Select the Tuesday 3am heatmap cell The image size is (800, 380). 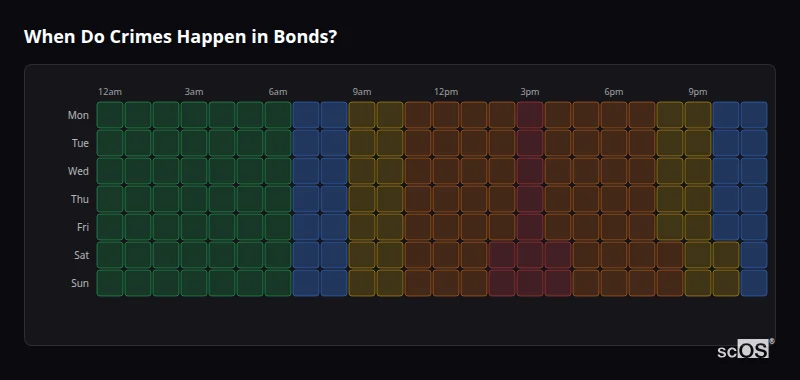pyautogui.click(x=194, y=143)
